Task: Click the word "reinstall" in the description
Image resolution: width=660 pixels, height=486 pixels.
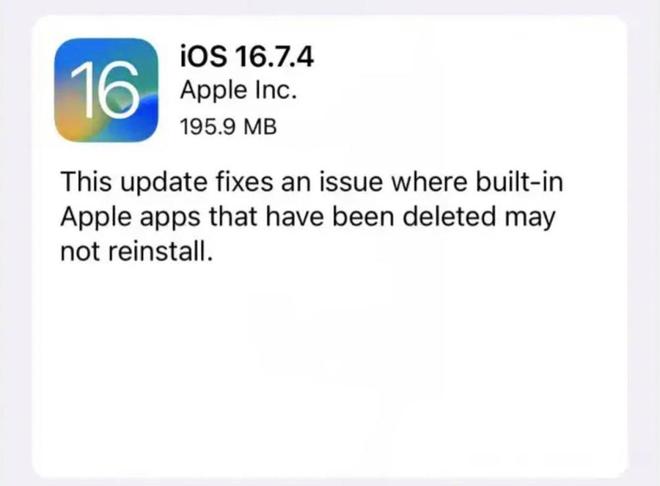Action: click(x=158, y=251)
